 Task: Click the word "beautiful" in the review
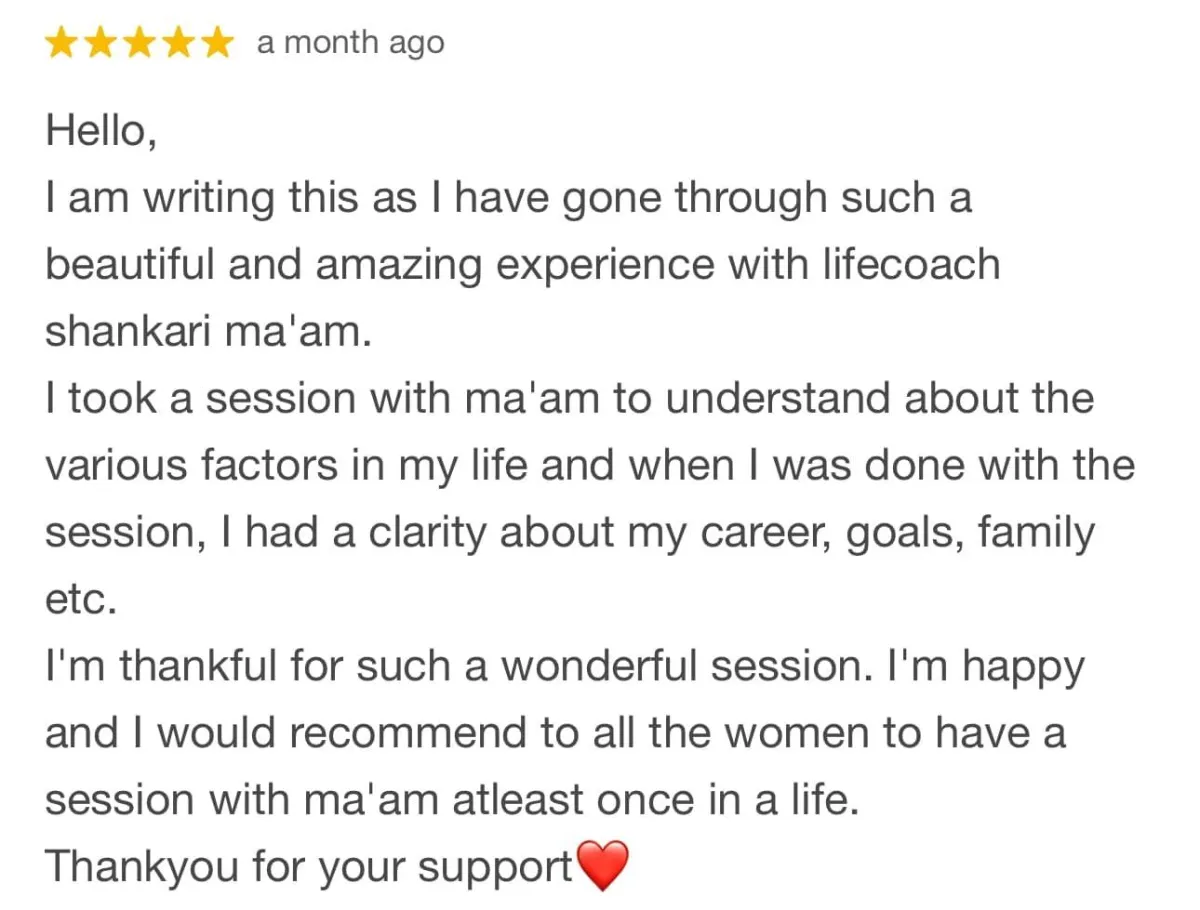tap(130, 265)
